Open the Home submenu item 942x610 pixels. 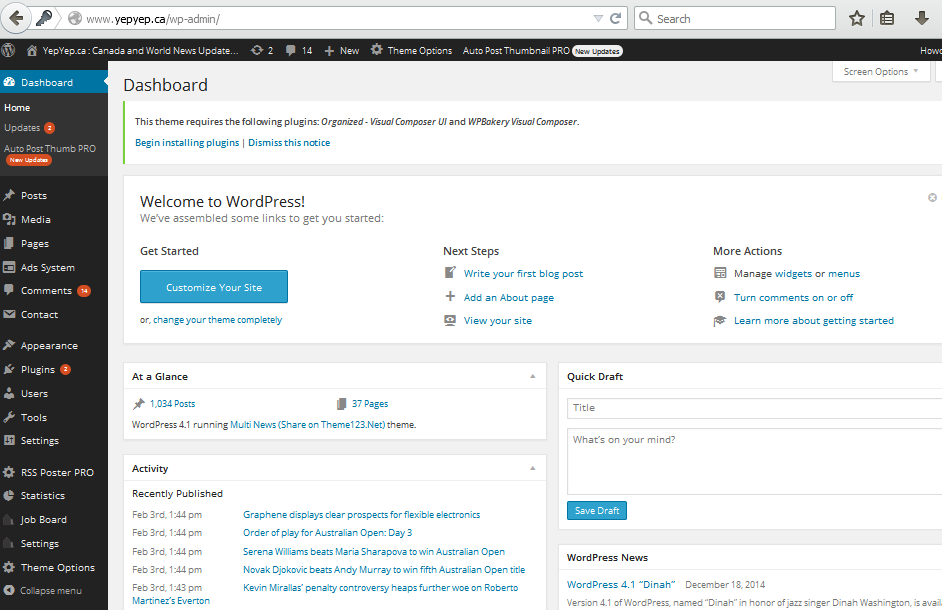[x=17, y=108]
